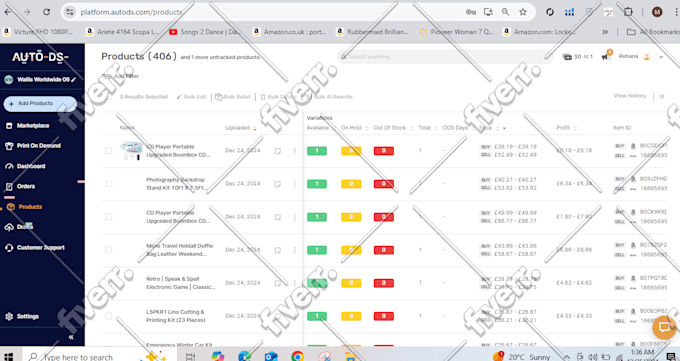Open Marketplace in the sidebar
The width and height of the screenshot is (680, 361).
click(33, 126)
